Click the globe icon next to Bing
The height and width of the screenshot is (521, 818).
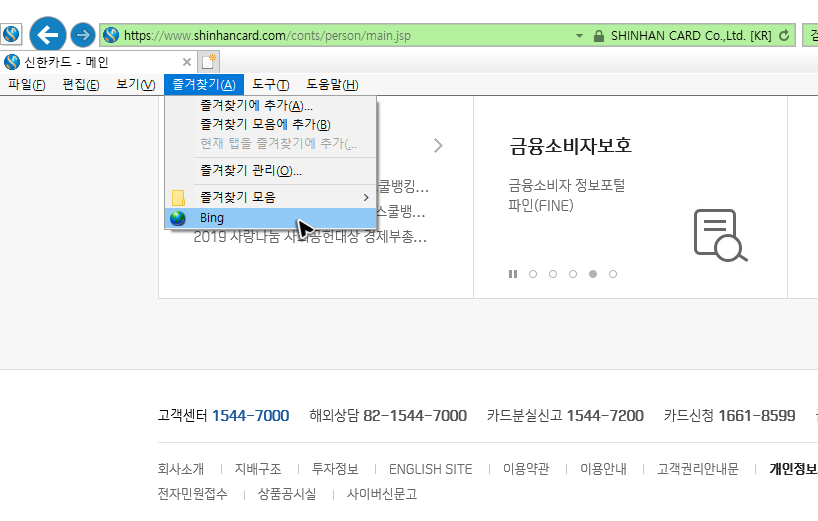178,218
